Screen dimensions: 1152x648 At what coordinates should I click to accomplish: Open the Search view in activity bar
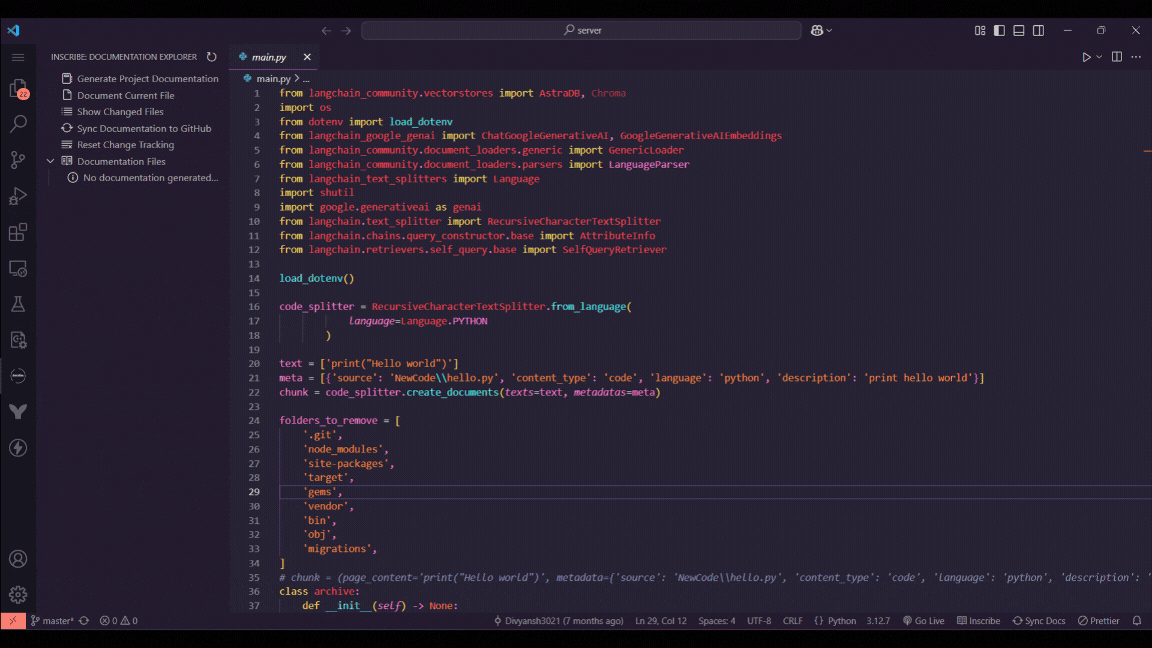pyautogui.click(x=18, y=123)
